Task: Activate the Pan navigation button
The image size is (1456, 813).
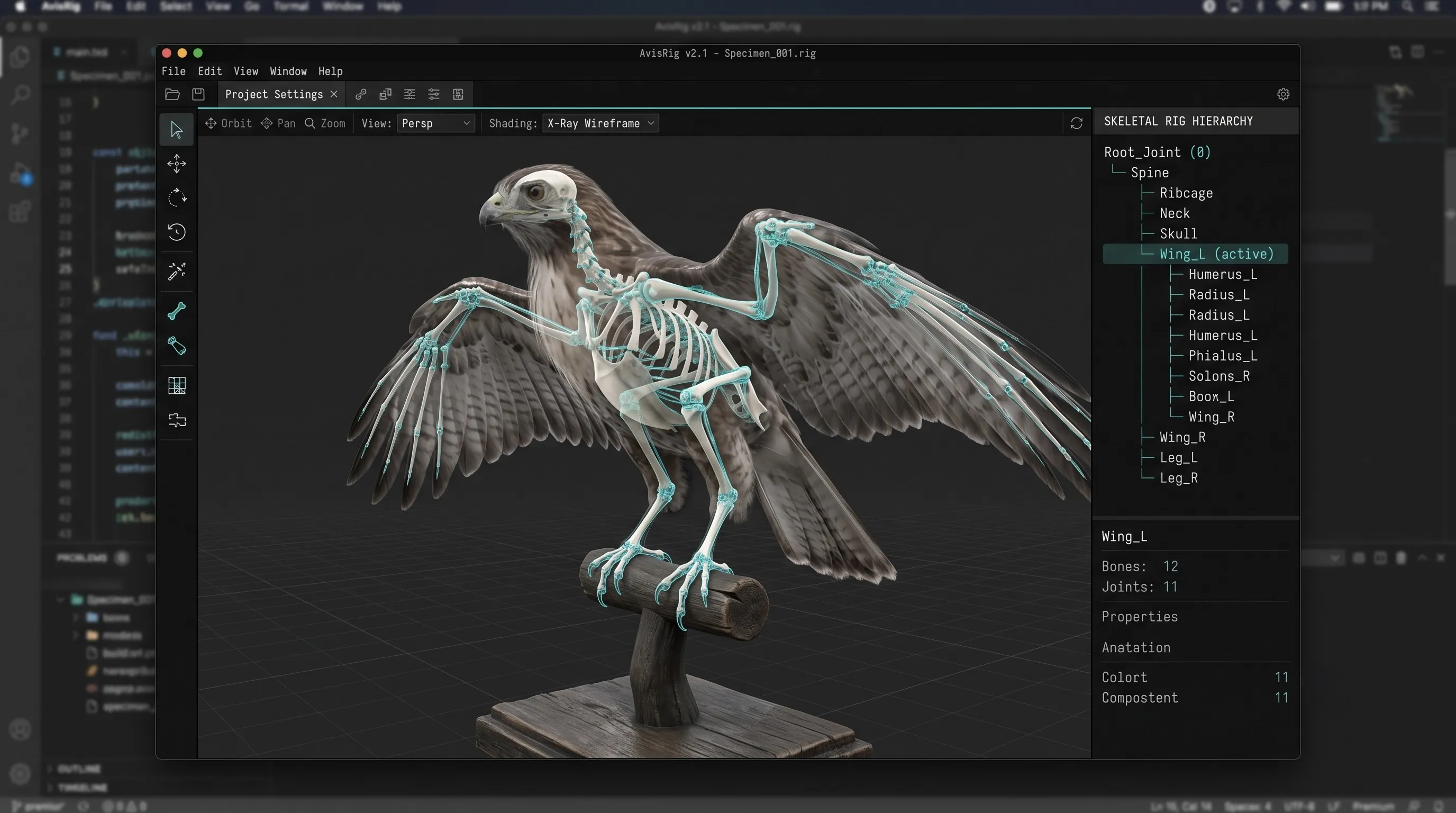Action: [x=278, y=123]
